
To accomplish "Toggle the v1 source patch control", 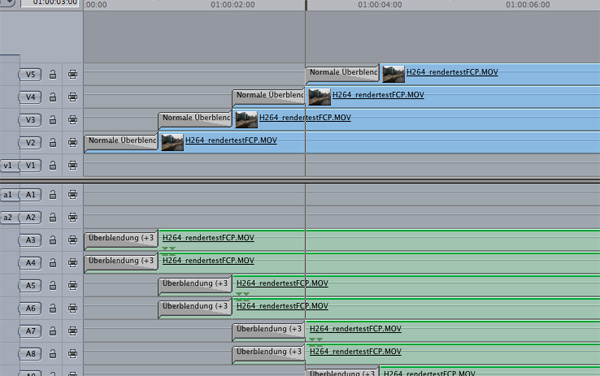I will point(8,165).
